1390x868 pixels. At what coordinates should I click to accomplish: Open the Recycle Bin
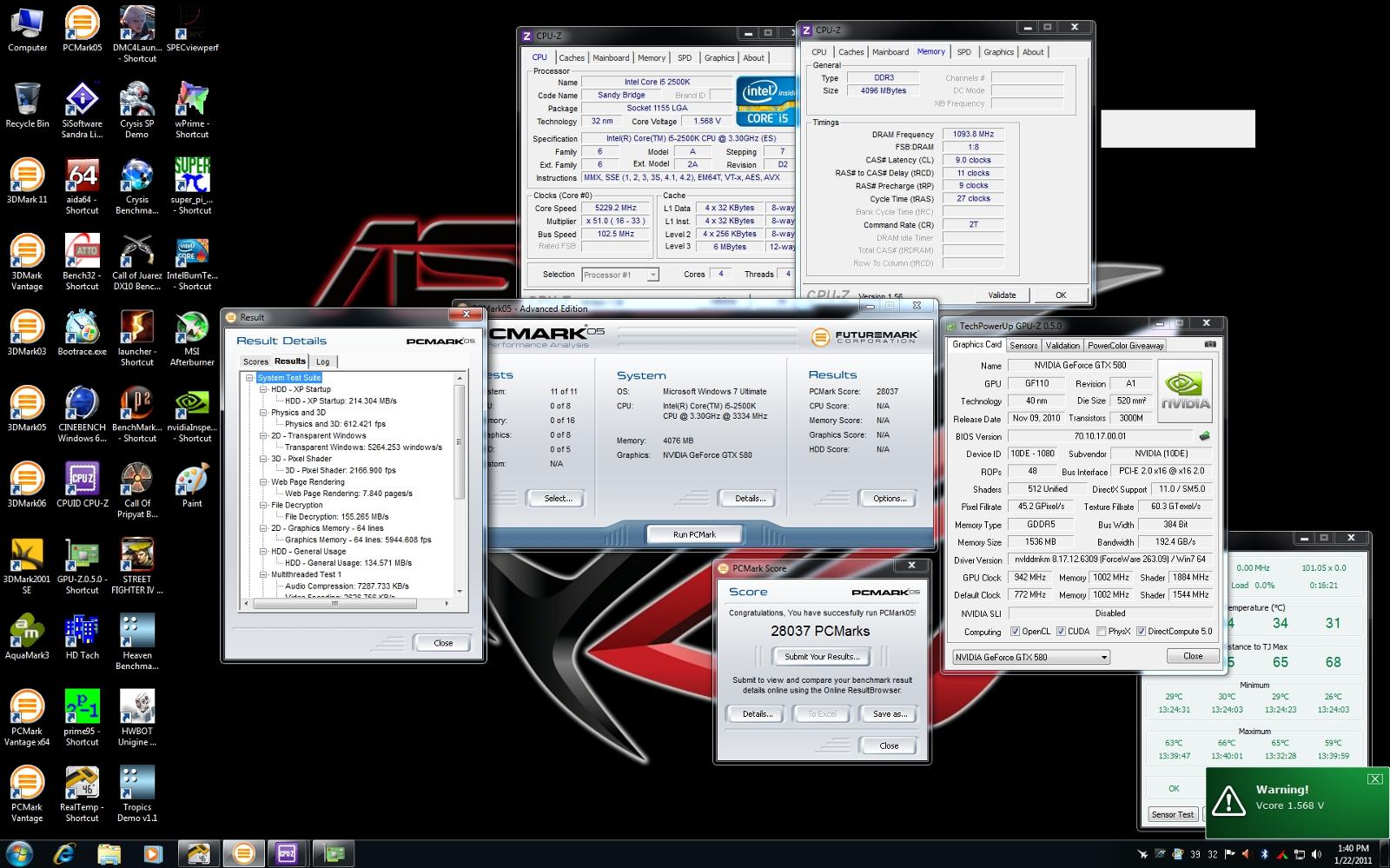tap(27, 105)
